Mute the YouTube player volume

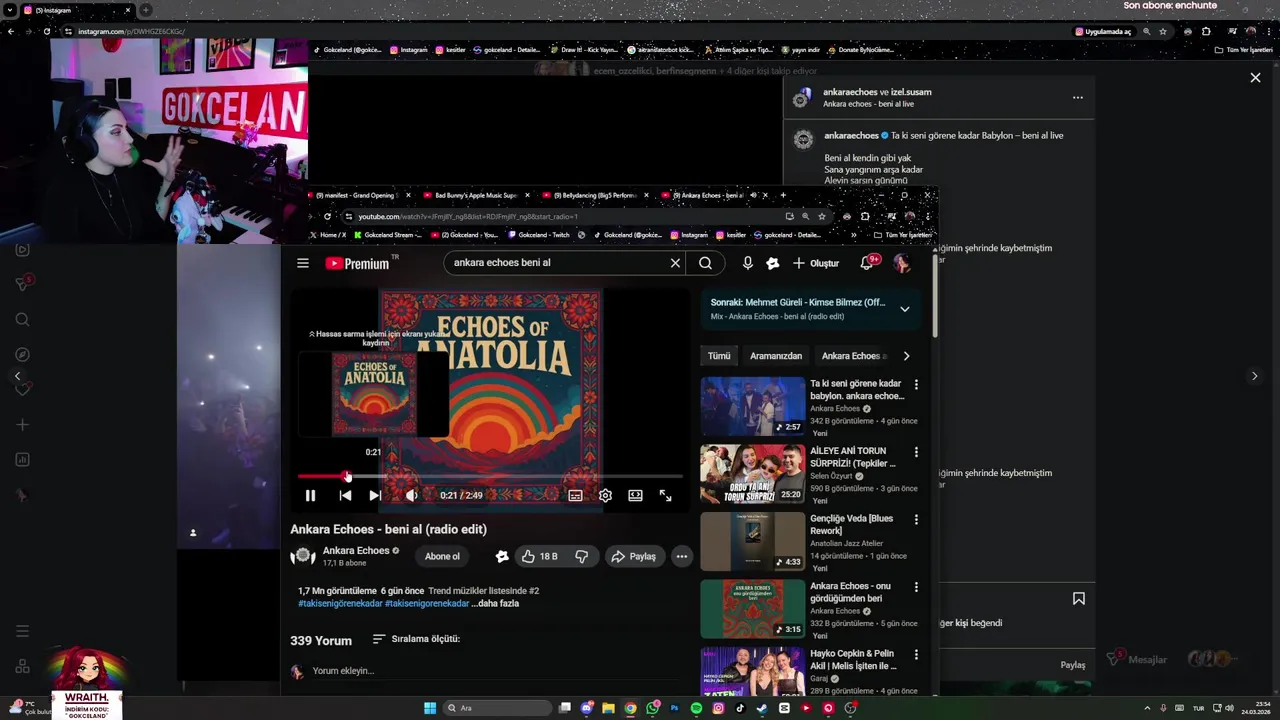[411, 495]
